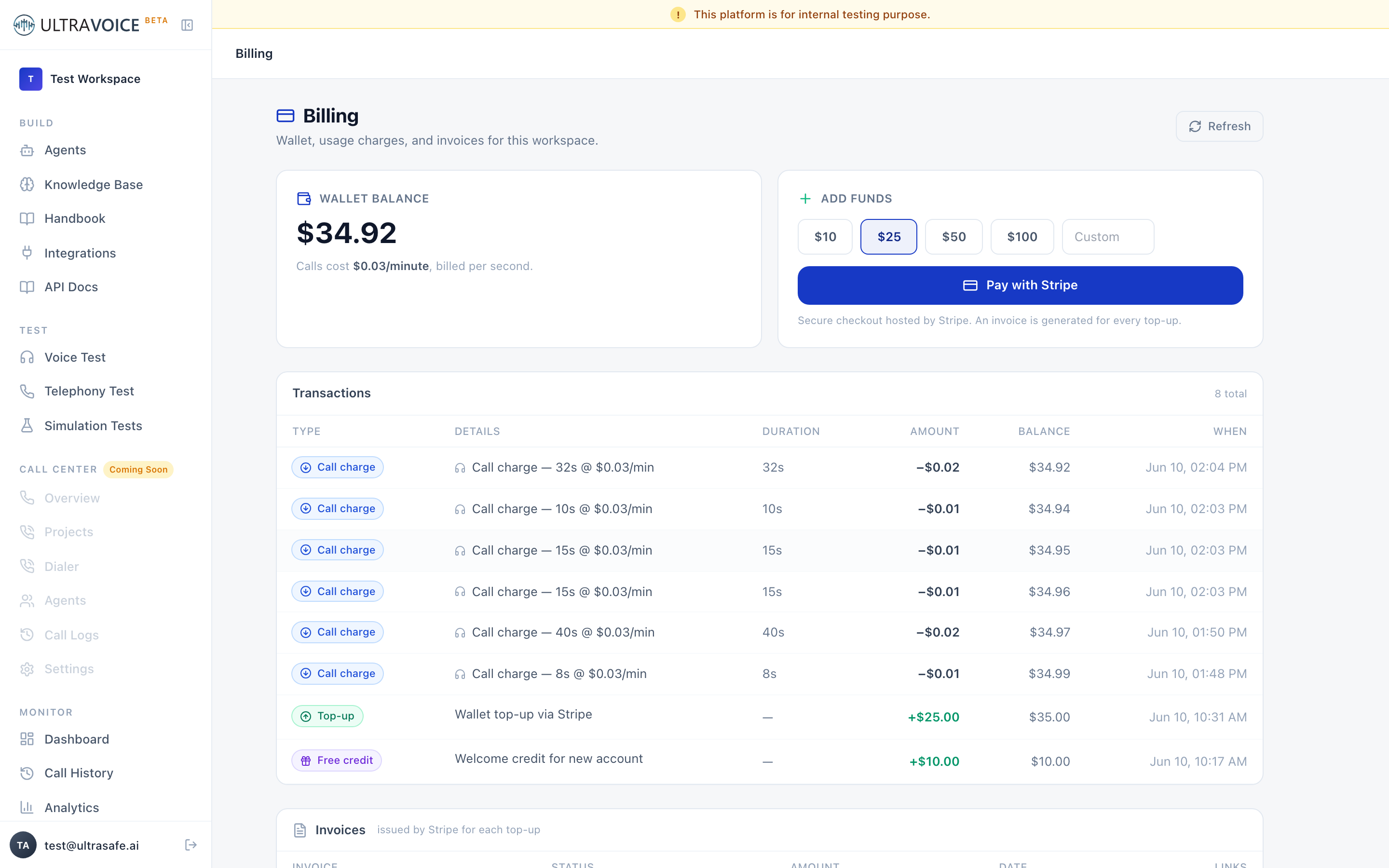Click the Billing breadcrumb title
Image resolution: width=1389 pixels, height=868 pixels.
(x=254, y=54)
